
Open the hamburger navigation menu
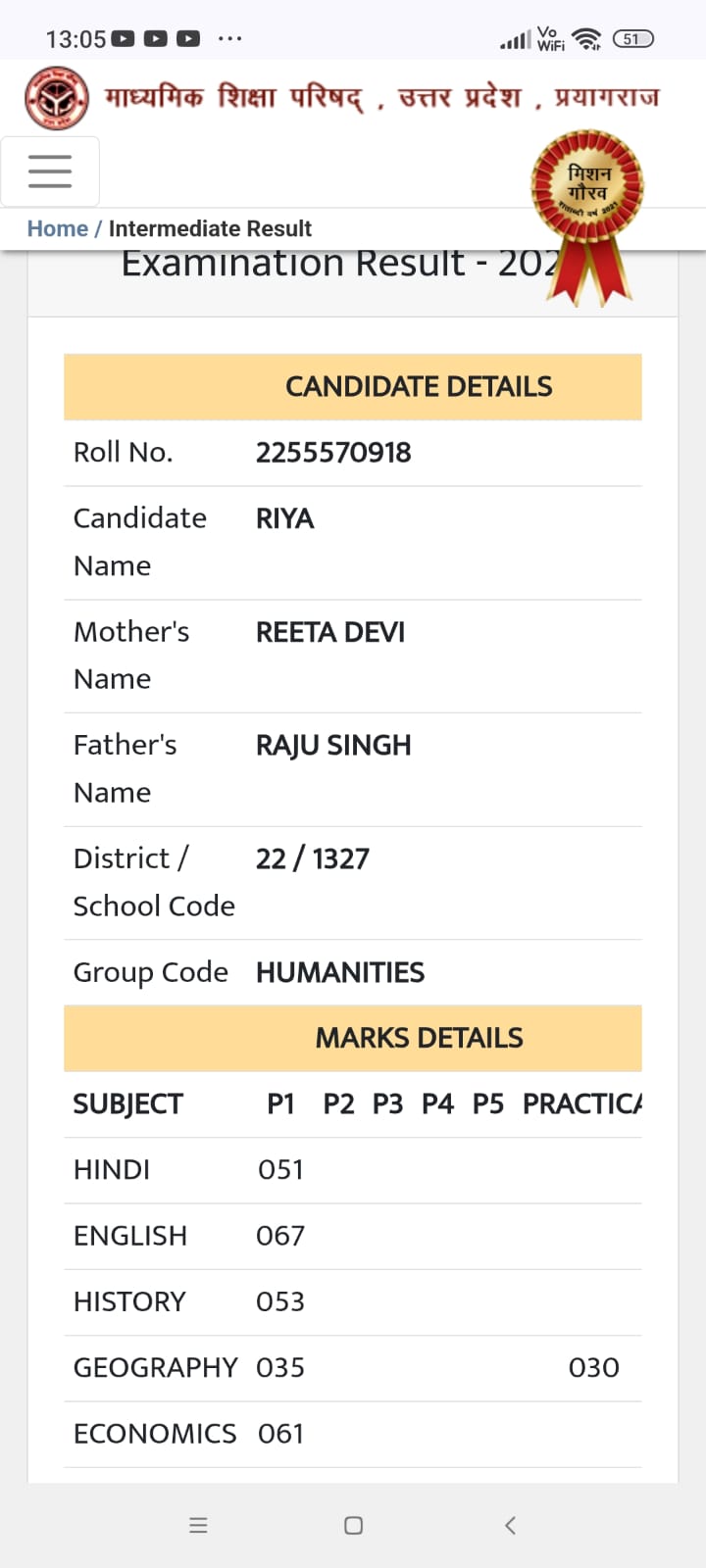tap(50, 171)
